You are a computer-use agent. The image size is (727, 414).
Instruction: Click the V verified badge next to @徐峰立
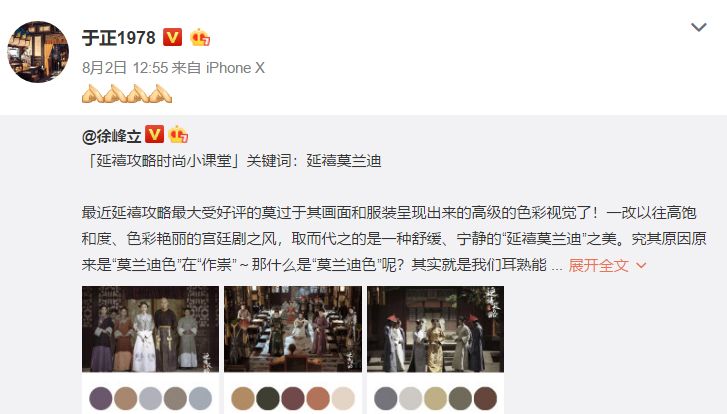click(154, 134)
